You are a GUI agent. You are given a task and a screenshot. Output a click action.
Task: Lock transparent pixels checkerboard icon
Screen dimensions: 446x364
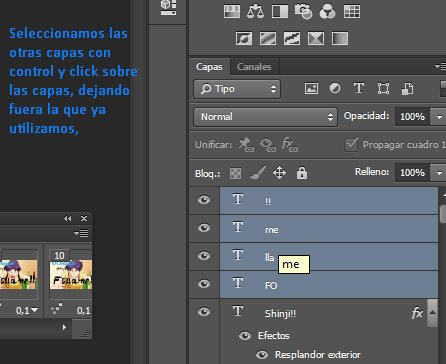(x=235, y=173)
